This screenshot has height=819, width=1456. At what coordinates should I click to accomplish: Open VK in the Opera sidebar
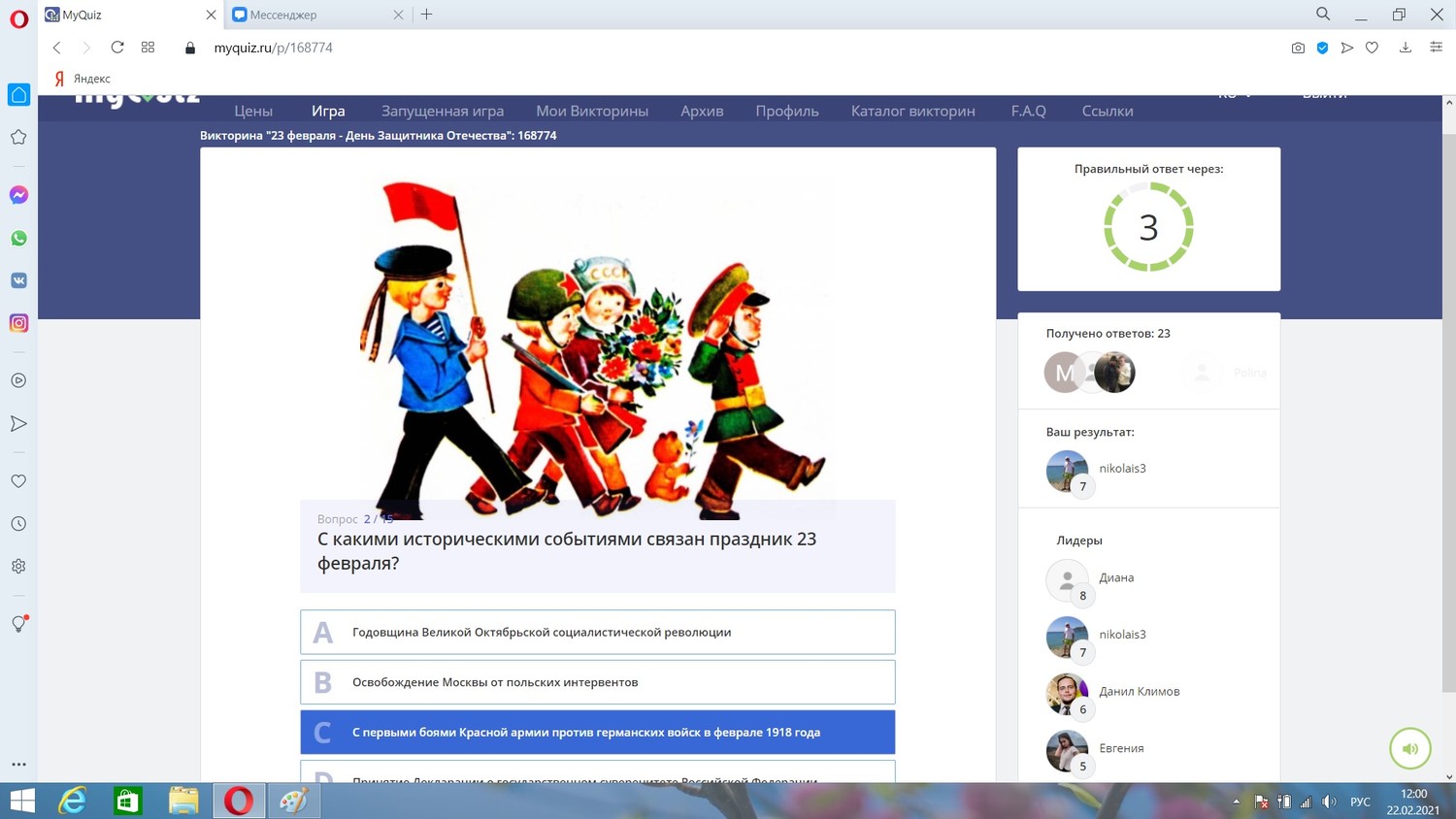tap(18, 280)
